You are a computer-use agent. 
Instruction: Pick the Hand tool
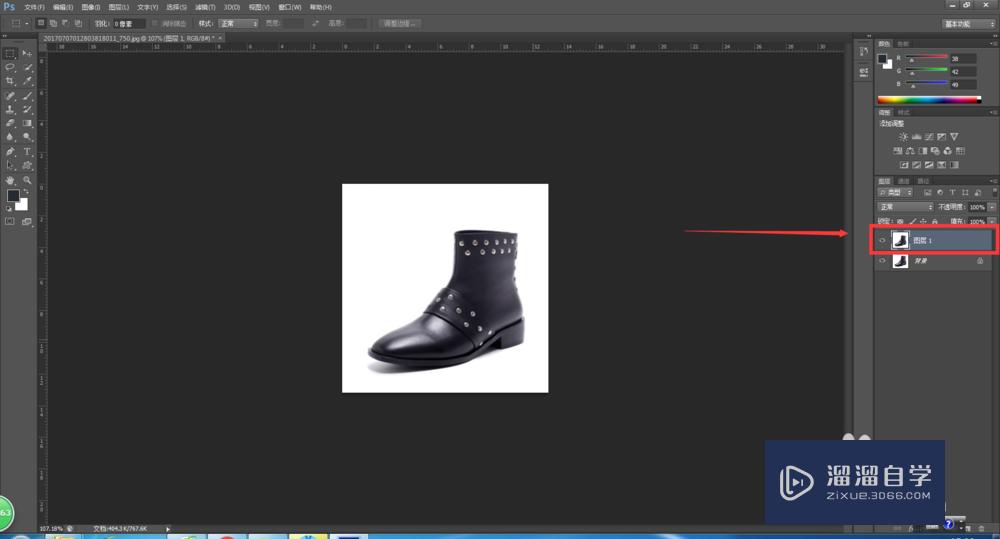(x=10, y=180)
